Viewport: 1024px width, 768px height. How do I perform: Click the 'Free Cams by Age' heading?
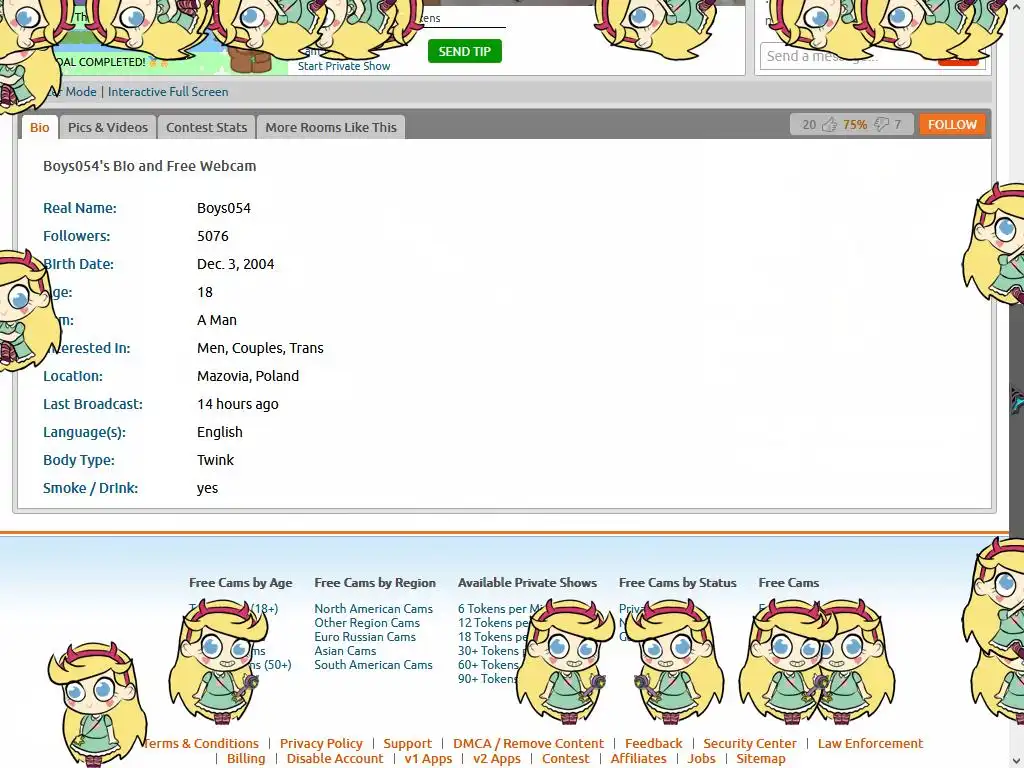pos(241,583)
